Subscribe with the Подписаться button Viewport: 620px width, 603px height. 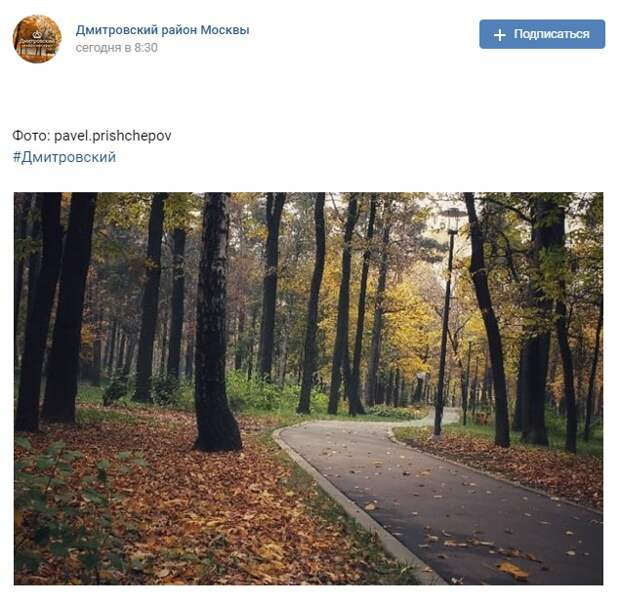coord(542,34)
